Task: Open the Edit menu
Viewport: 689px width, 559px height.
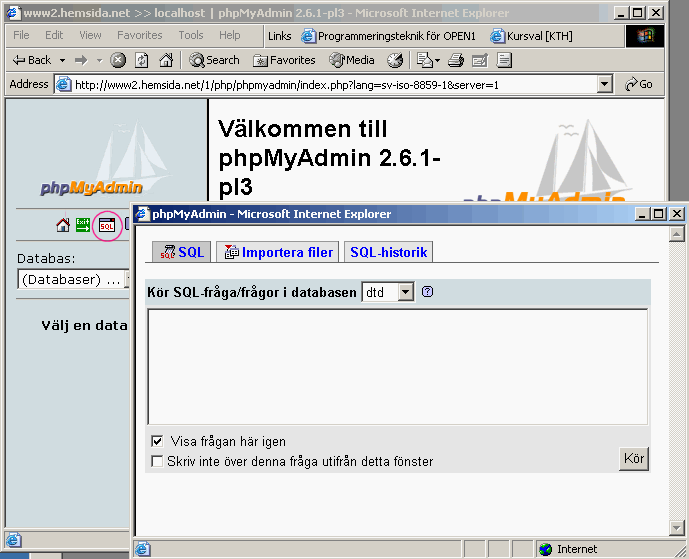Action: click(54, 35)
